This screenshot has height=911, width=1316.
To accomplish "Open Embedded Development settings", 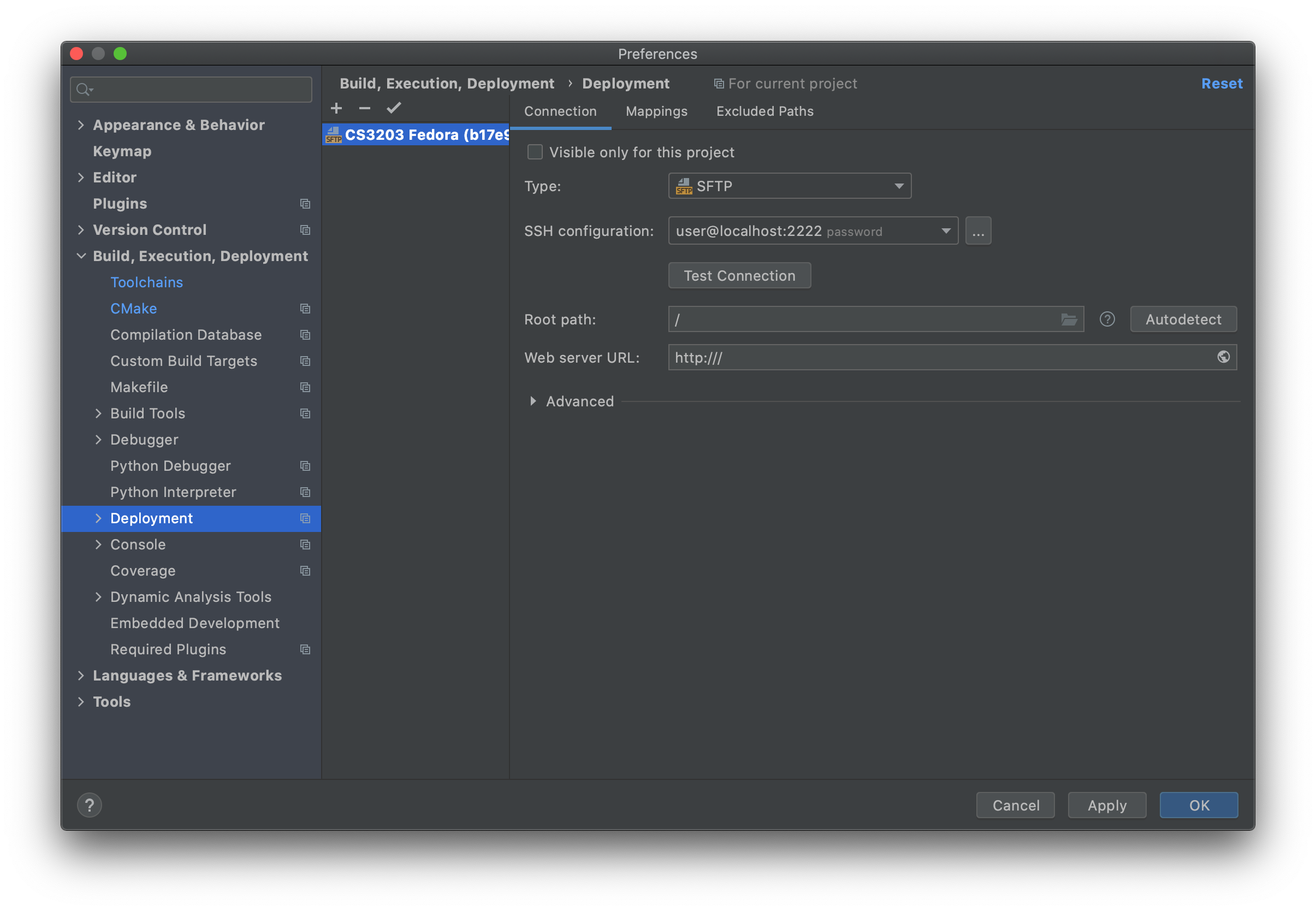I will (194, 623).
